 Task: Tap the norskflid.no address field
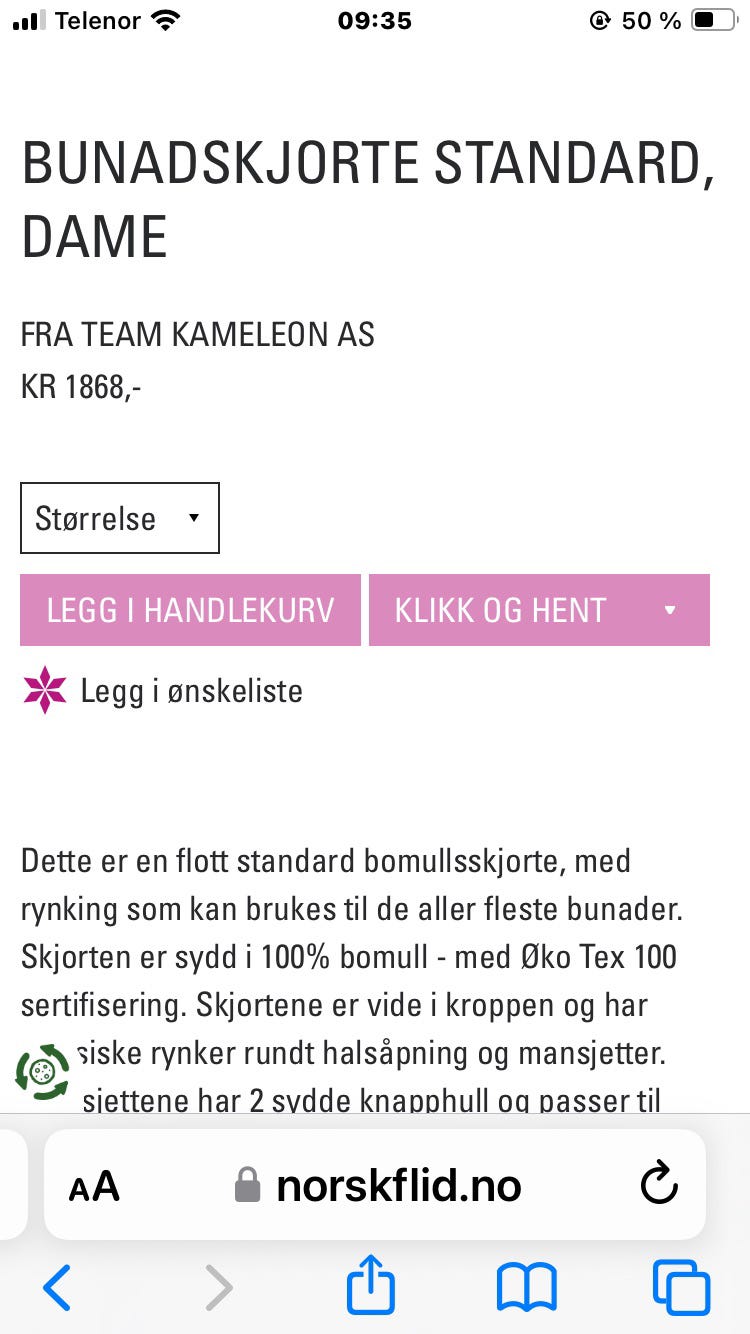tap(375, 1185)
